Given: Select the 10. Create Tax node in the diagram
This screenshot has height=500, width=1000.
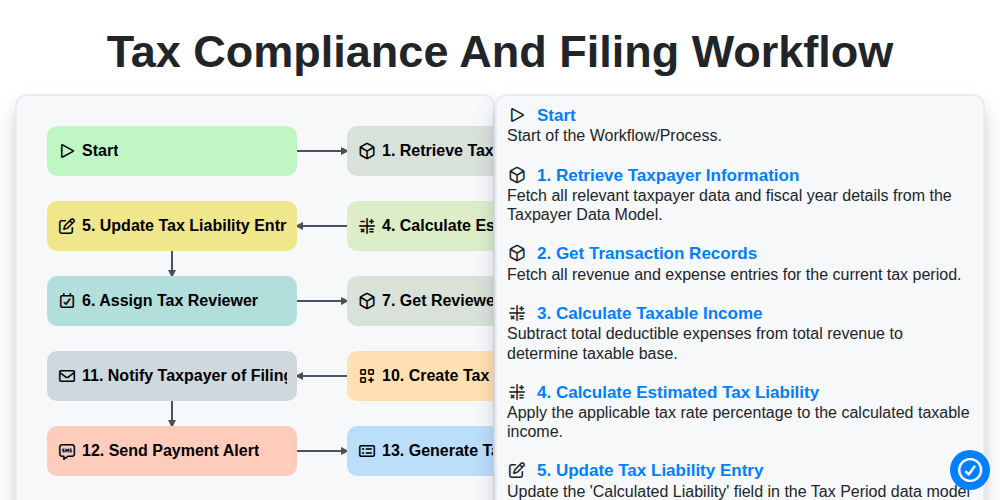Looking at the screenshot, I should (x=420, y=376).
